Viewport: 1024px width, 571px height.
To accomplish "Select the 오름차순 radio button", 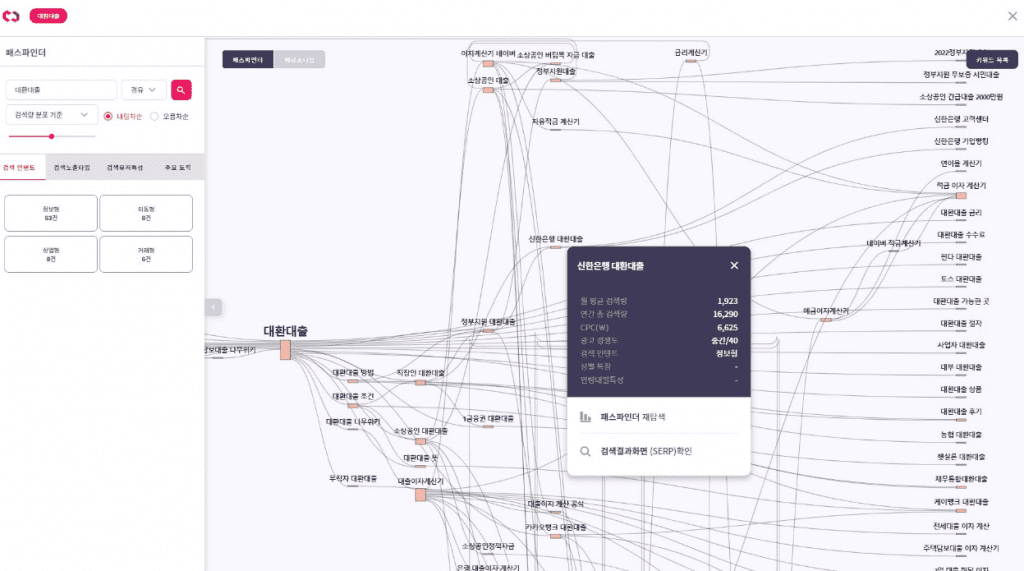I will tap(154, 116).
